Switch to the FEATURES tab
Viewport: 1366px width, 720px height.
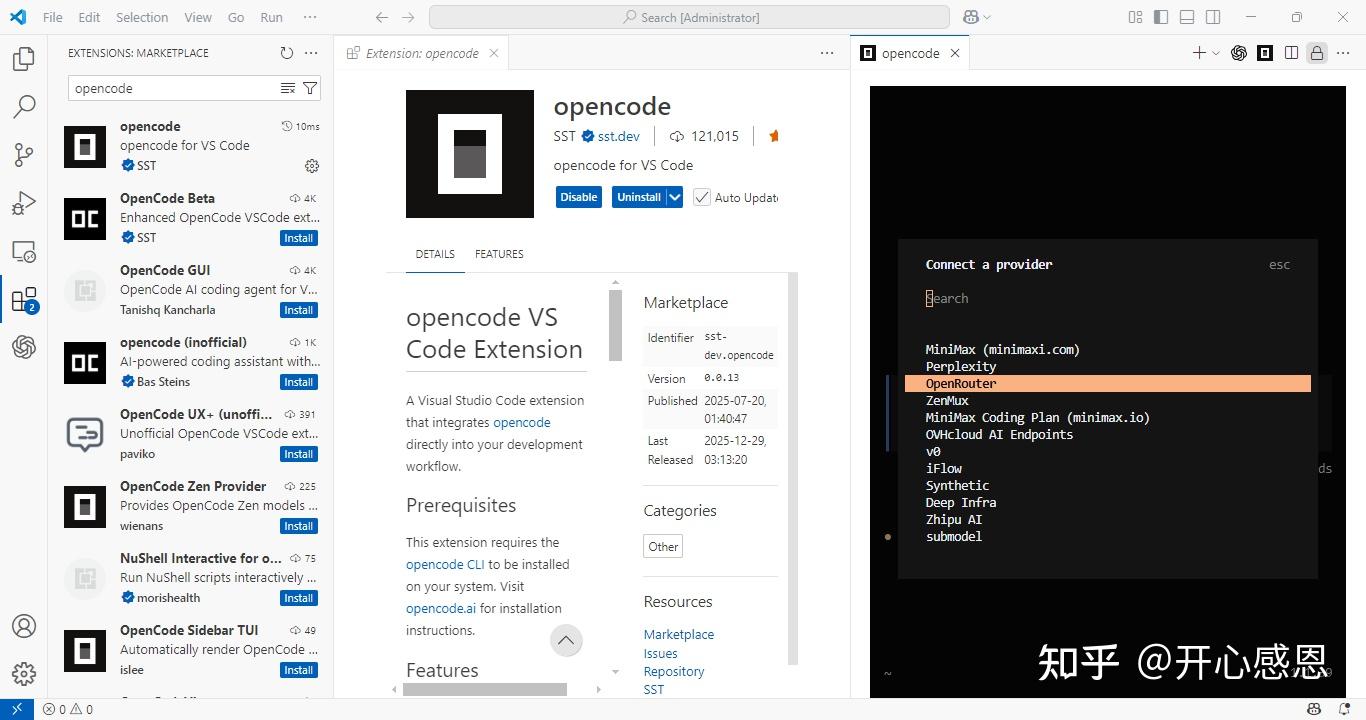coord(499,254)
